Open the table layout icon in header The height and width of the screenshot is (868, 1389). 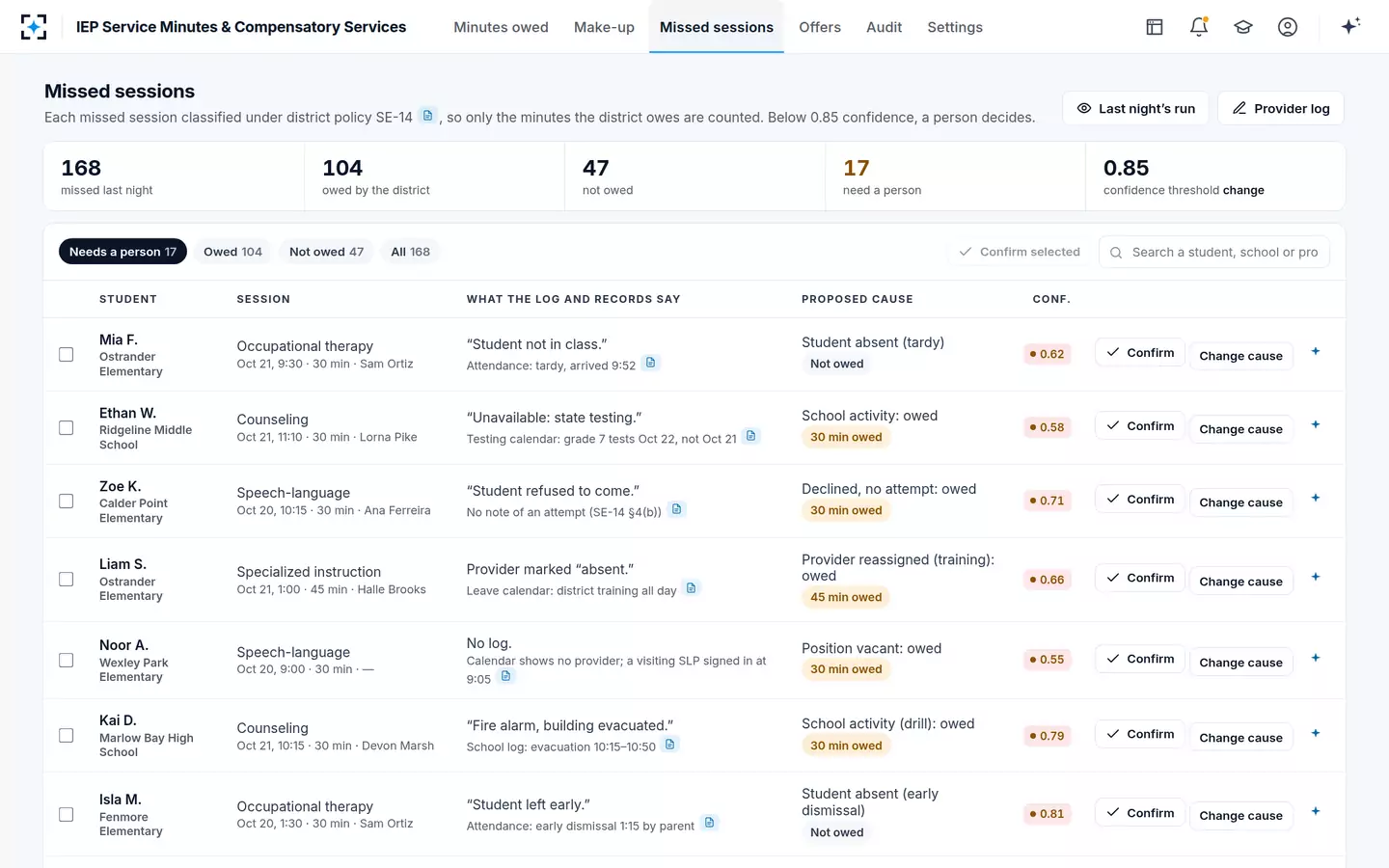[1155, 27]
